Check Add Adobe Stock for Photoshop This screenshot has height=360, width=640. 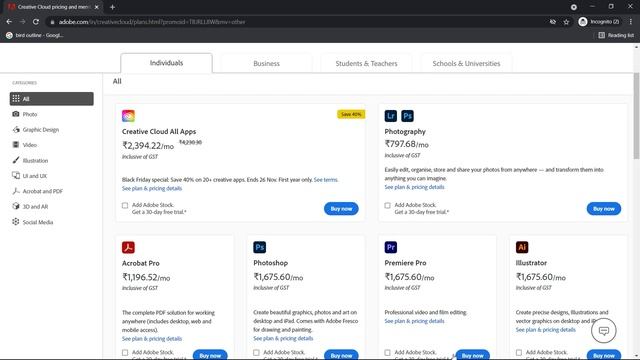256,353
